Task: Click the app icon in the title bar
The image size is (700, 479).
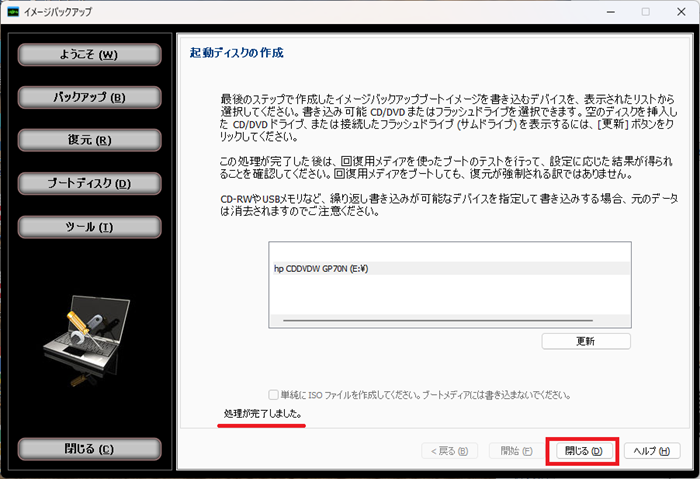Action: coord(15,12)
